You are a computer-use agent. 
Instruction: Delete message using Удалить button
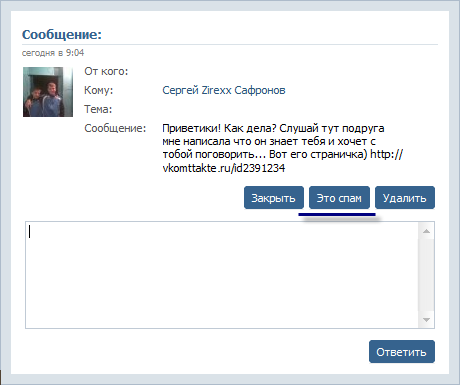click(x=405, y=198)
